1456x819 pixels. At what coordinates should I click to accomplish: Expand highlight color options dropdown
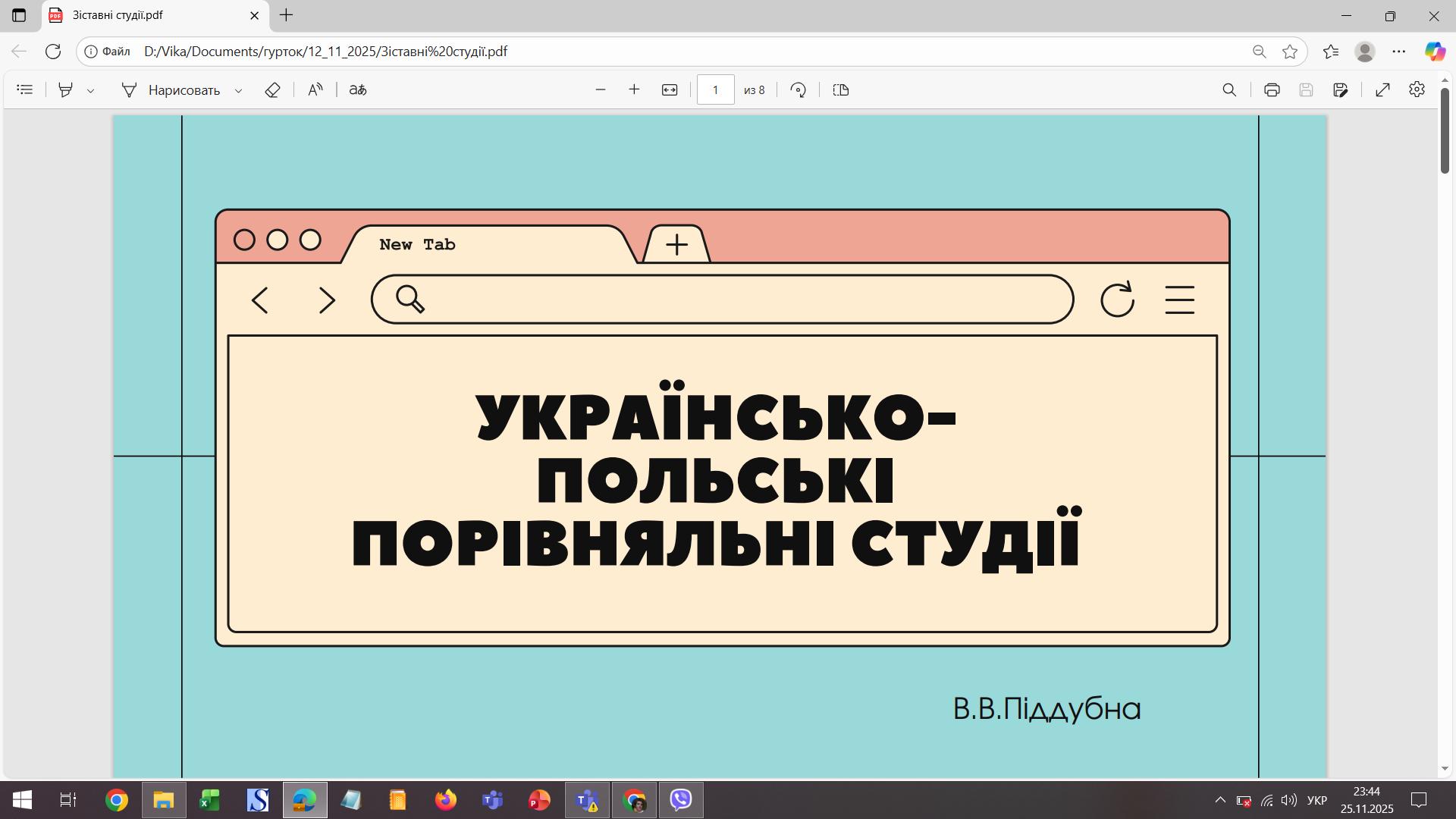coord(90,90)
